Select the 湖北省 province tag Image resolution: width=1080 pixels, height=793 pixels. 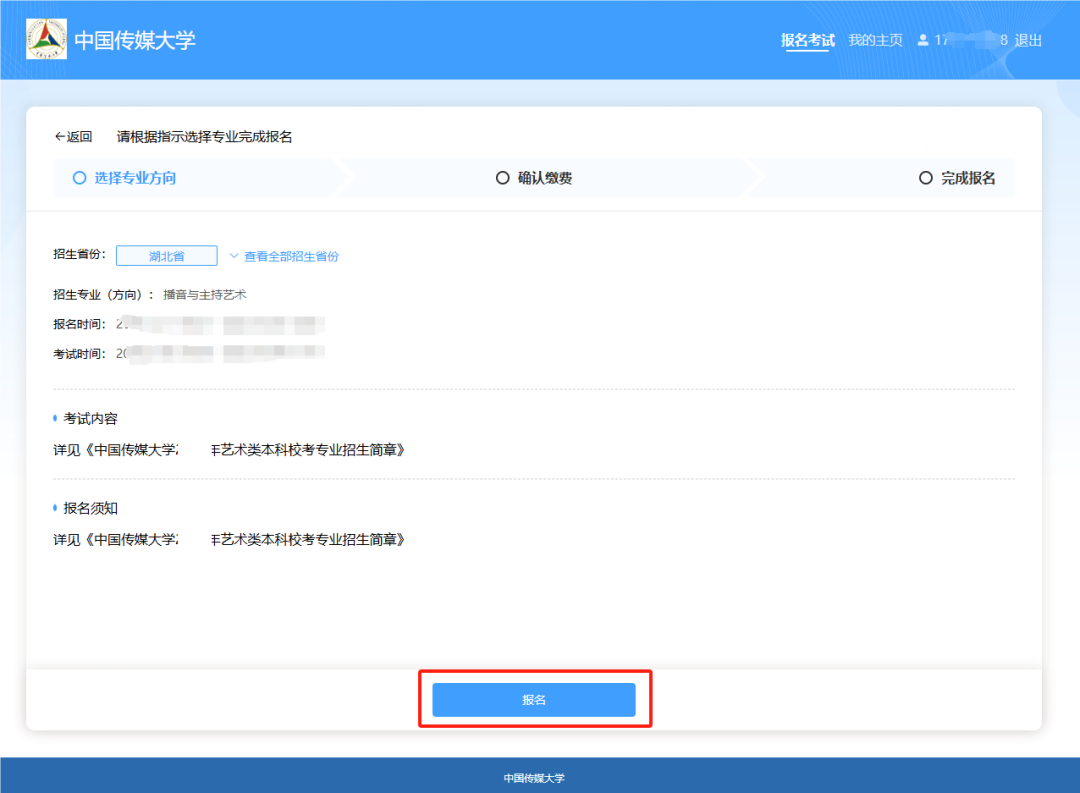click(x=166, y=256)
